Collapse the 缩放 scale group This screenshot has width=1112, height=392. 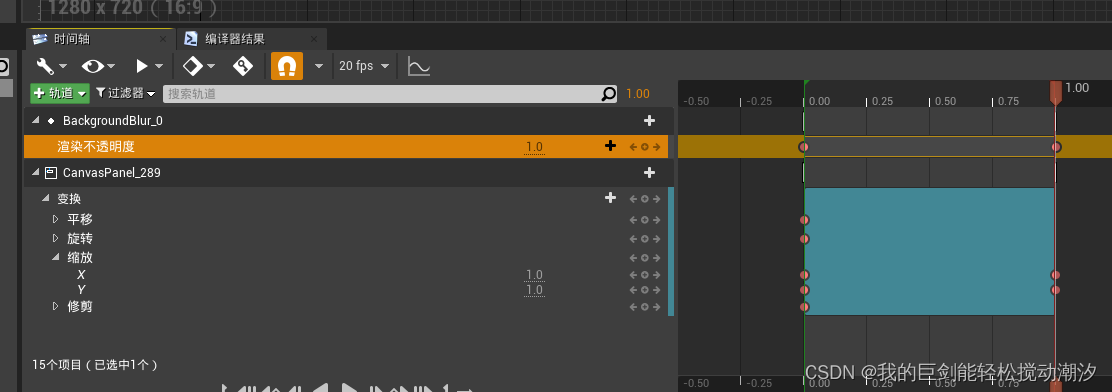pos(56,257)
